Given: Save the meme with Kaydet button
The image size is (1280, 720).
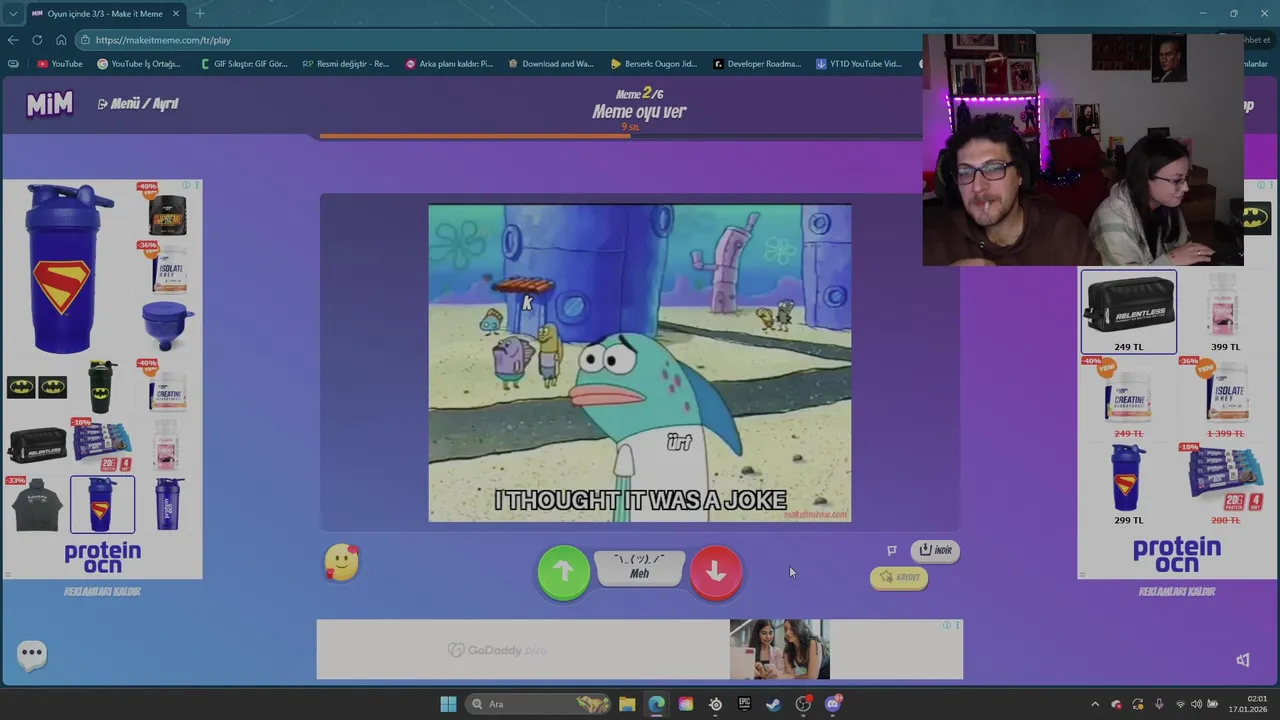Looking at the screenshot, I should [898, 577].
